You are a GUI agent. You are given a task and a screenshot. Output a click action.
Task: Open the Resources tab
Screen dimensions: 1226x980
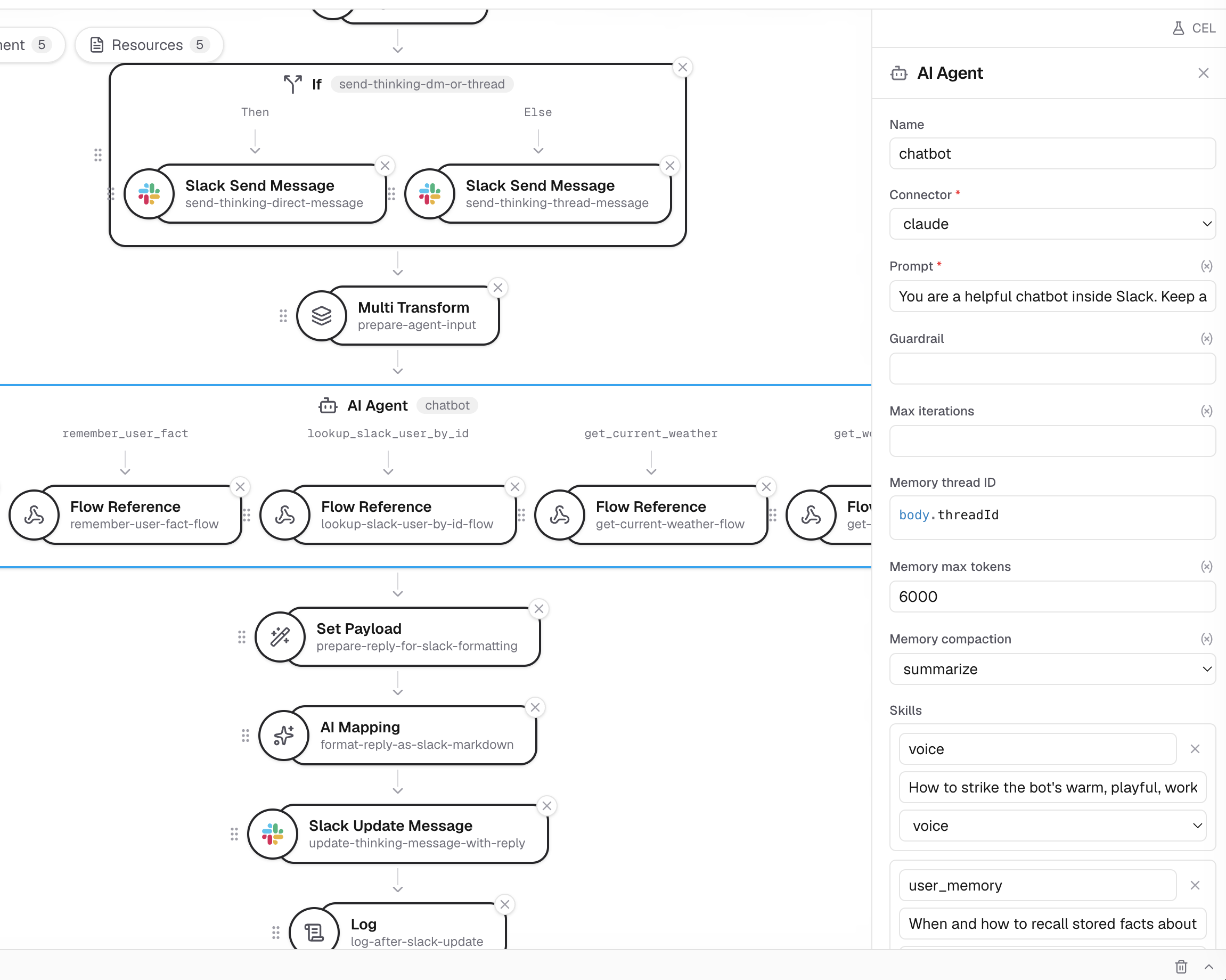point(149,45)
